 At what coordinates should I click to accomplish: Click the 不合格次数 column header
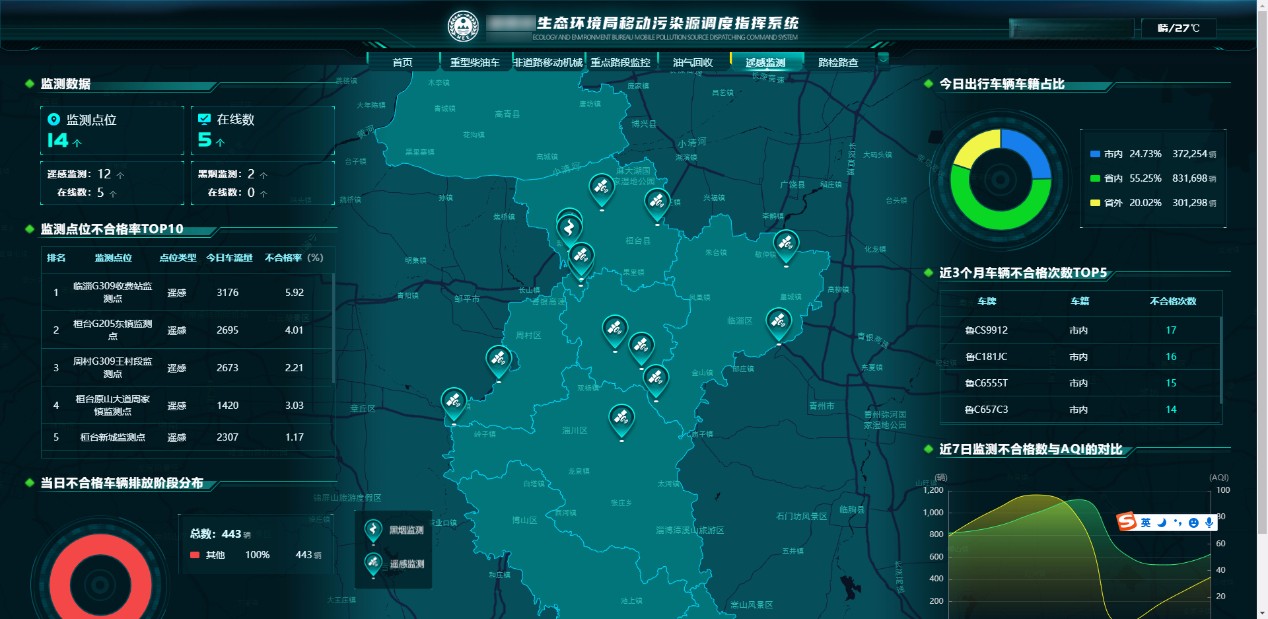point(1172,301)
